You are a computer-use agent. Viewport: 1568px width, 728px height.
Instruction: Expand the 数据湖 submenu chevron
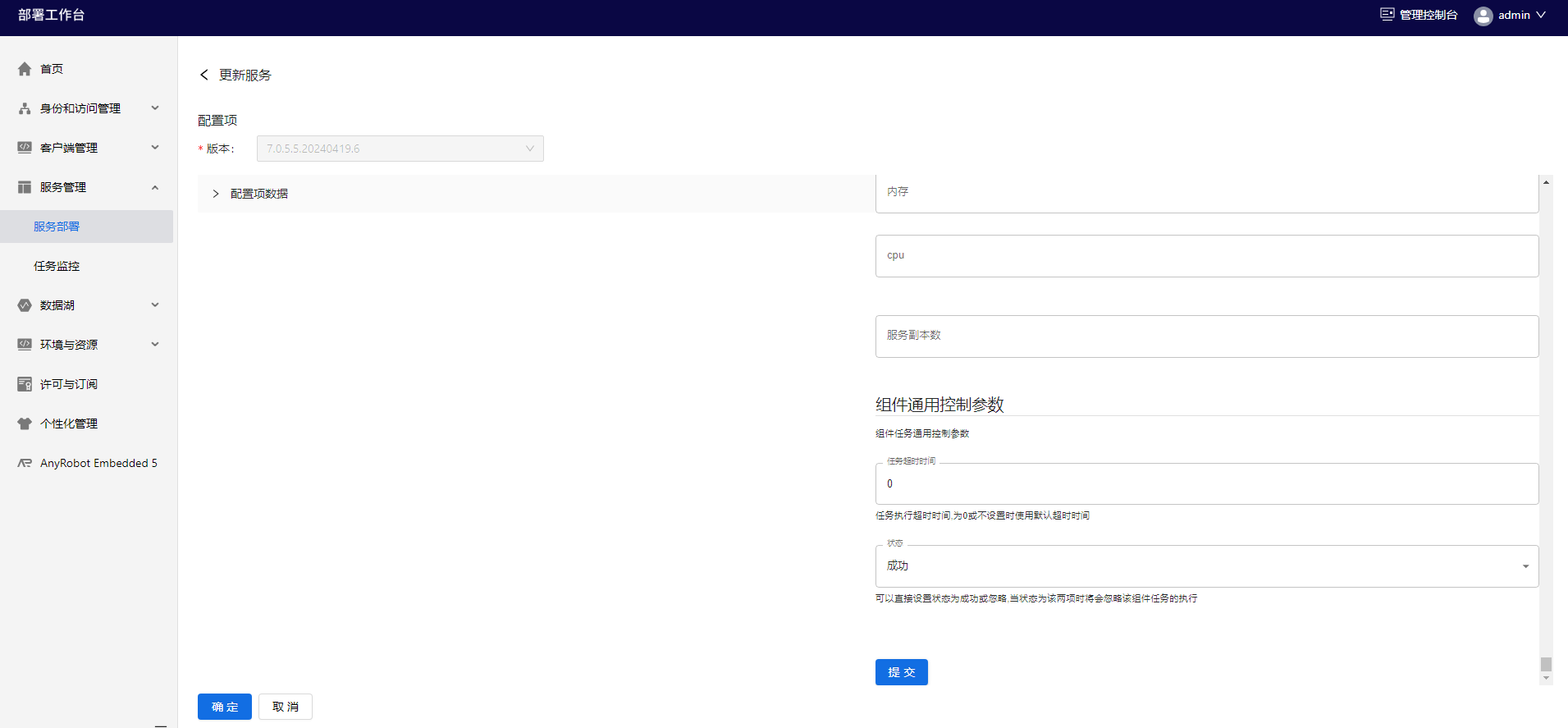tap(155, 305)
